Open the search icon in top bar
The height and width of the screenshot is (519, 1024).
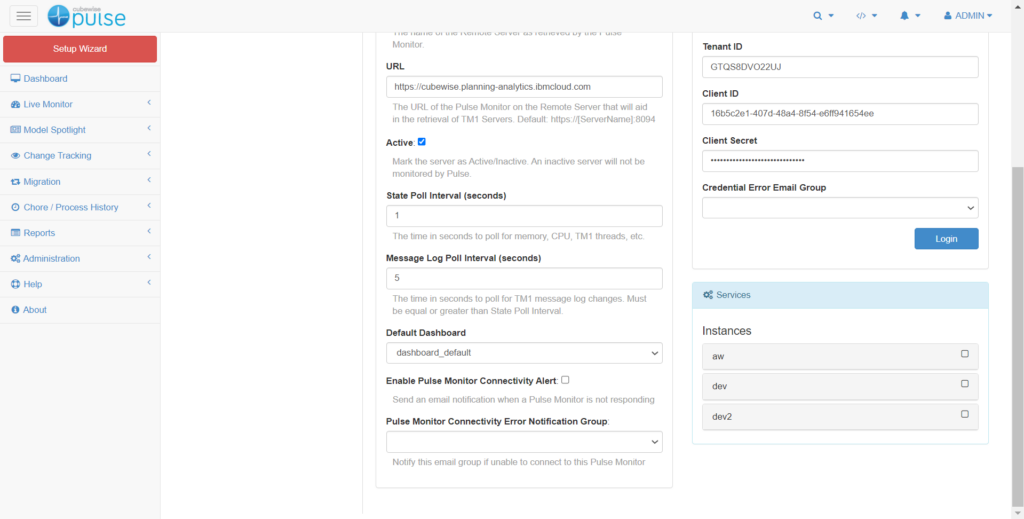click(818, 16)
